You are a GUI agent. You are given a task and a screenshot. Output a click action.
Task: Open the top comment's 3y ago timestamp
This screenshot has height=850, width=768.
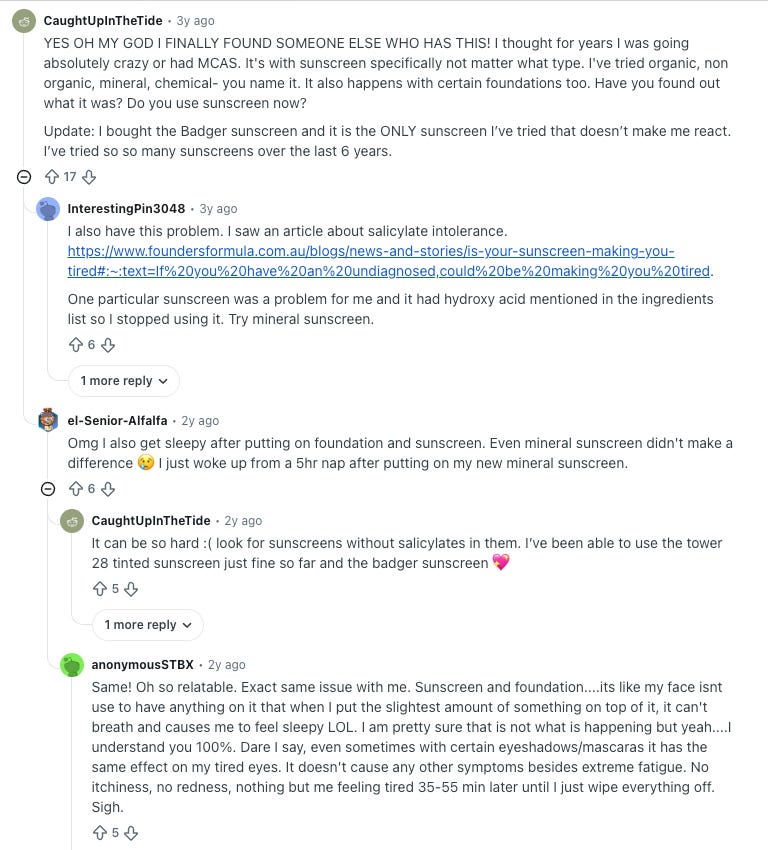click(195, 21)
